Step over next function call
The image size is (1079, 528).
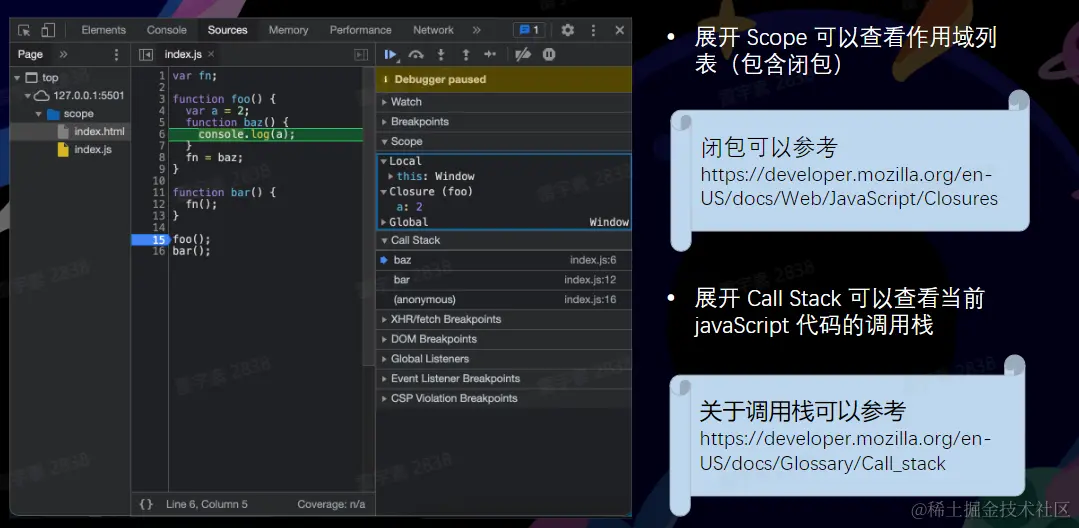416,54
